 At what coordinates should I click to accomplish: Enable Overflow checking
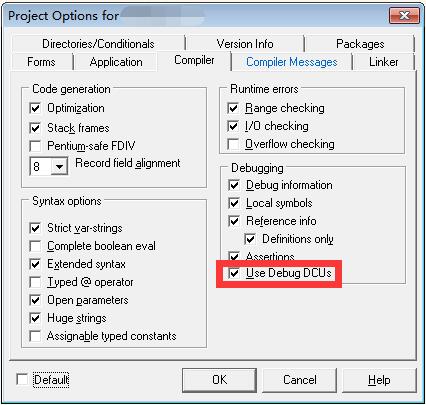point(233,144)
